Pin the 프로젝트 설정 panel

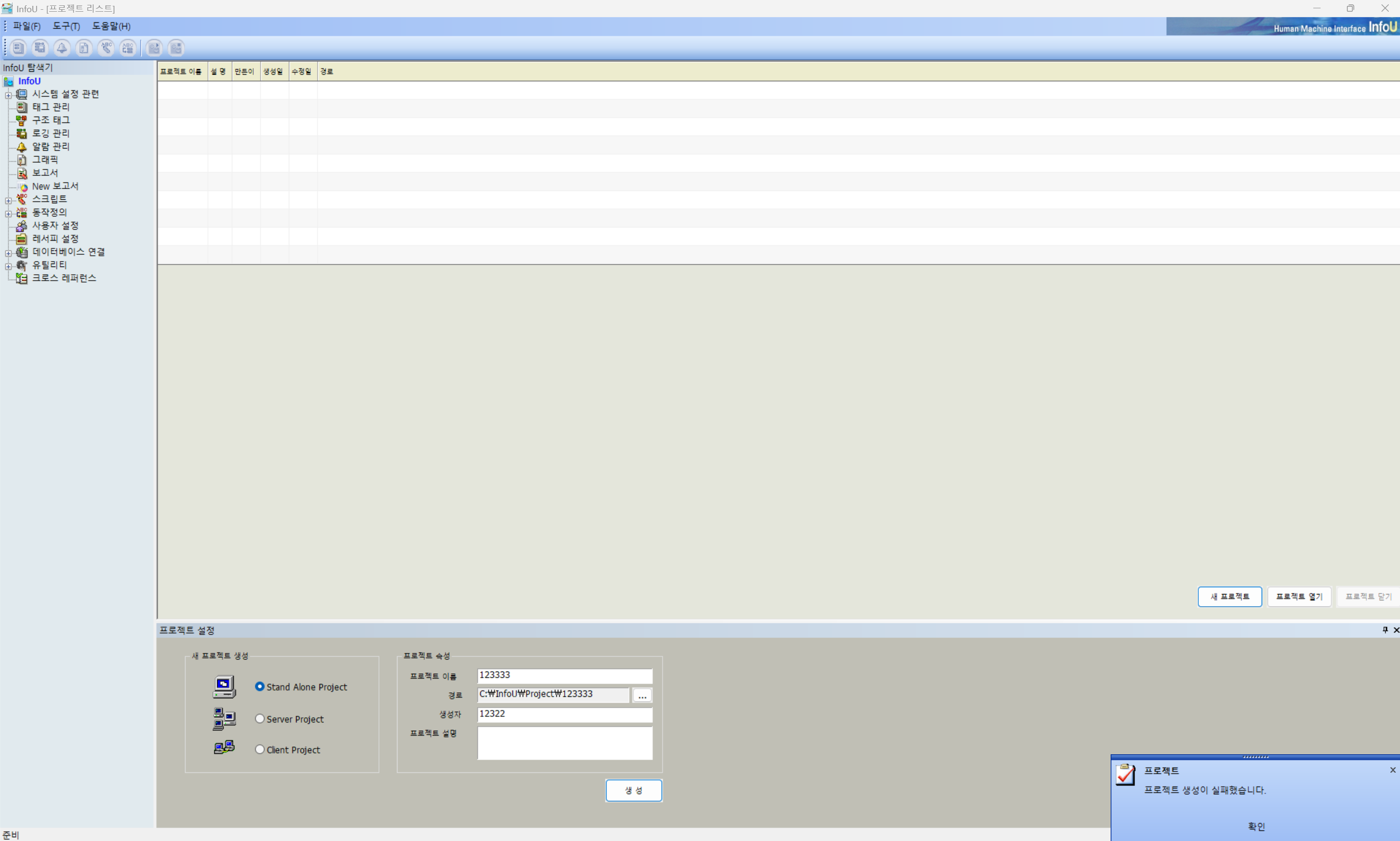[x=1385, y=630]
